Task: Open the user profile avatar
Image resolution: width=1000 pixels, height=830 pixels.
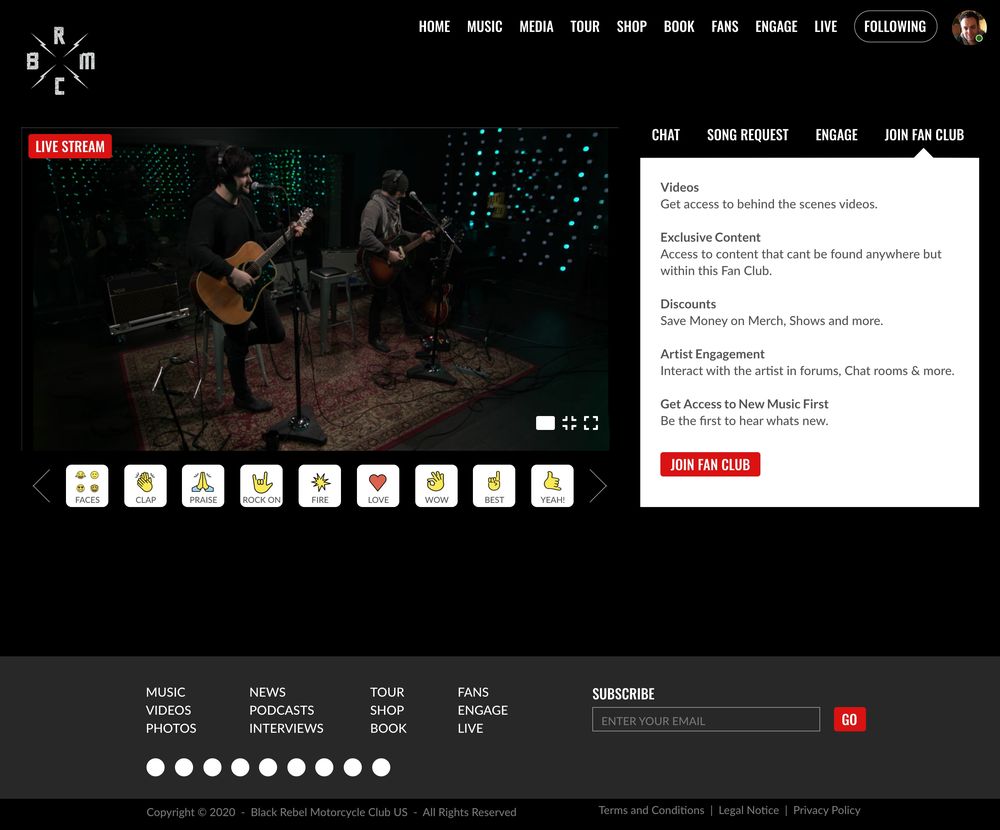Action: click(x=969, y=27)
